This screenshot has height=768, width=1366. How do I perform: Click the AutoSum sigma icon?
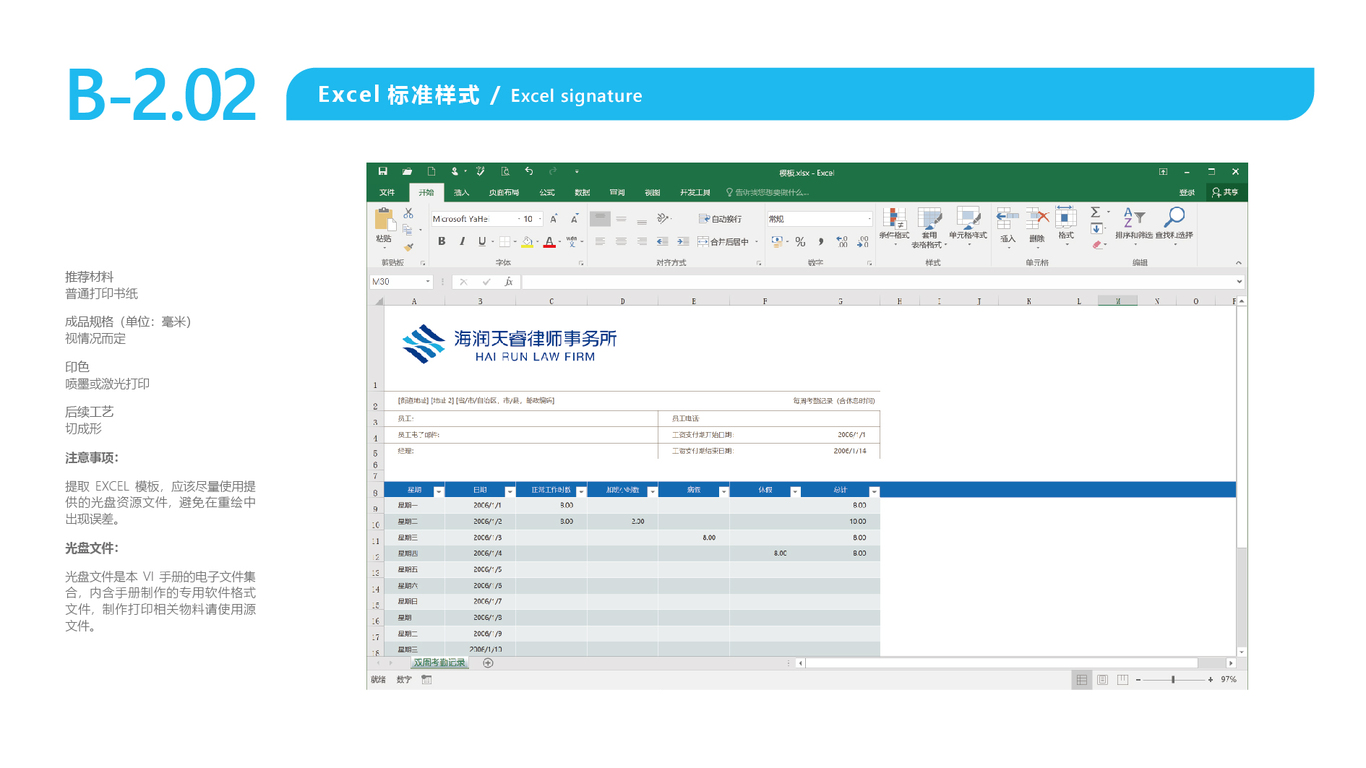(1095, 212)
